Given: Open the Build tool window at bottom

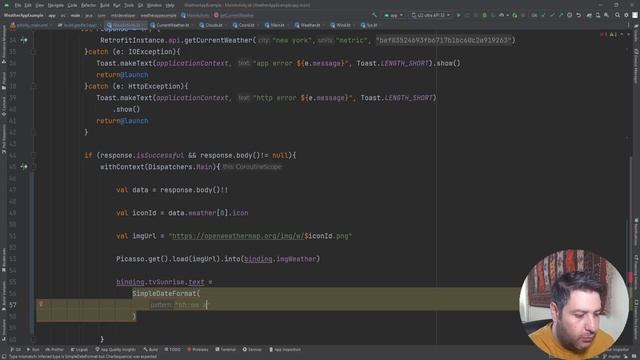Looking at the screenshot, I should point(151,349).
